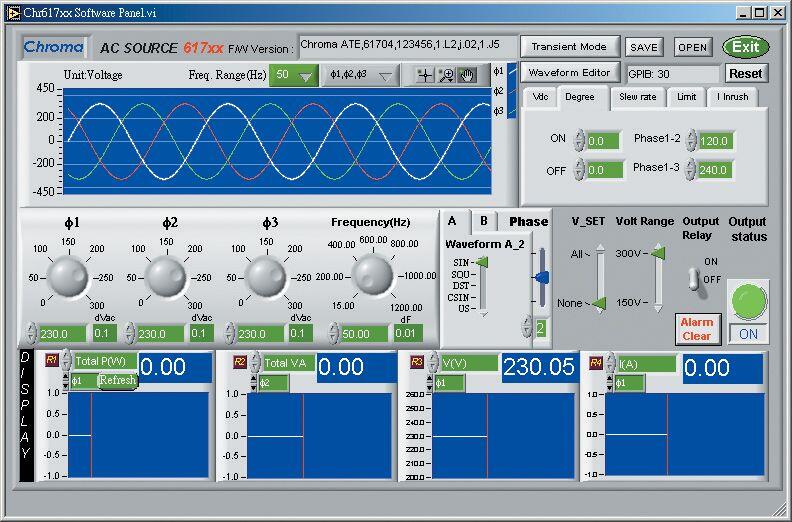
Task: Open the Freq. Range (Hz) dropdown
Action: [x=294, y=76]
